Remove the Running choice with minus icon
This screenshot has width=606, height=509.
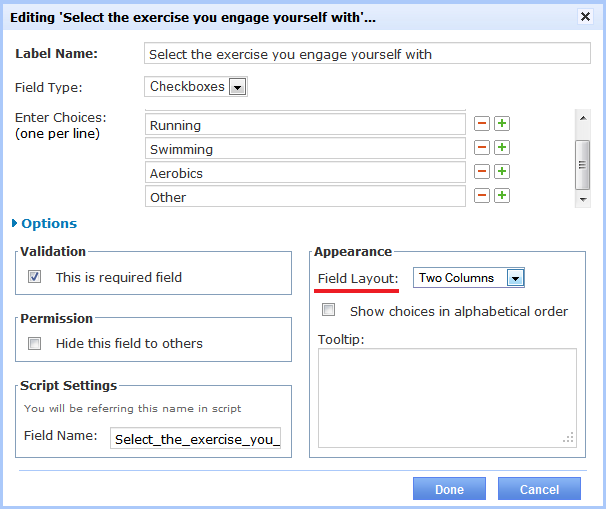click(x=482, y=124)
